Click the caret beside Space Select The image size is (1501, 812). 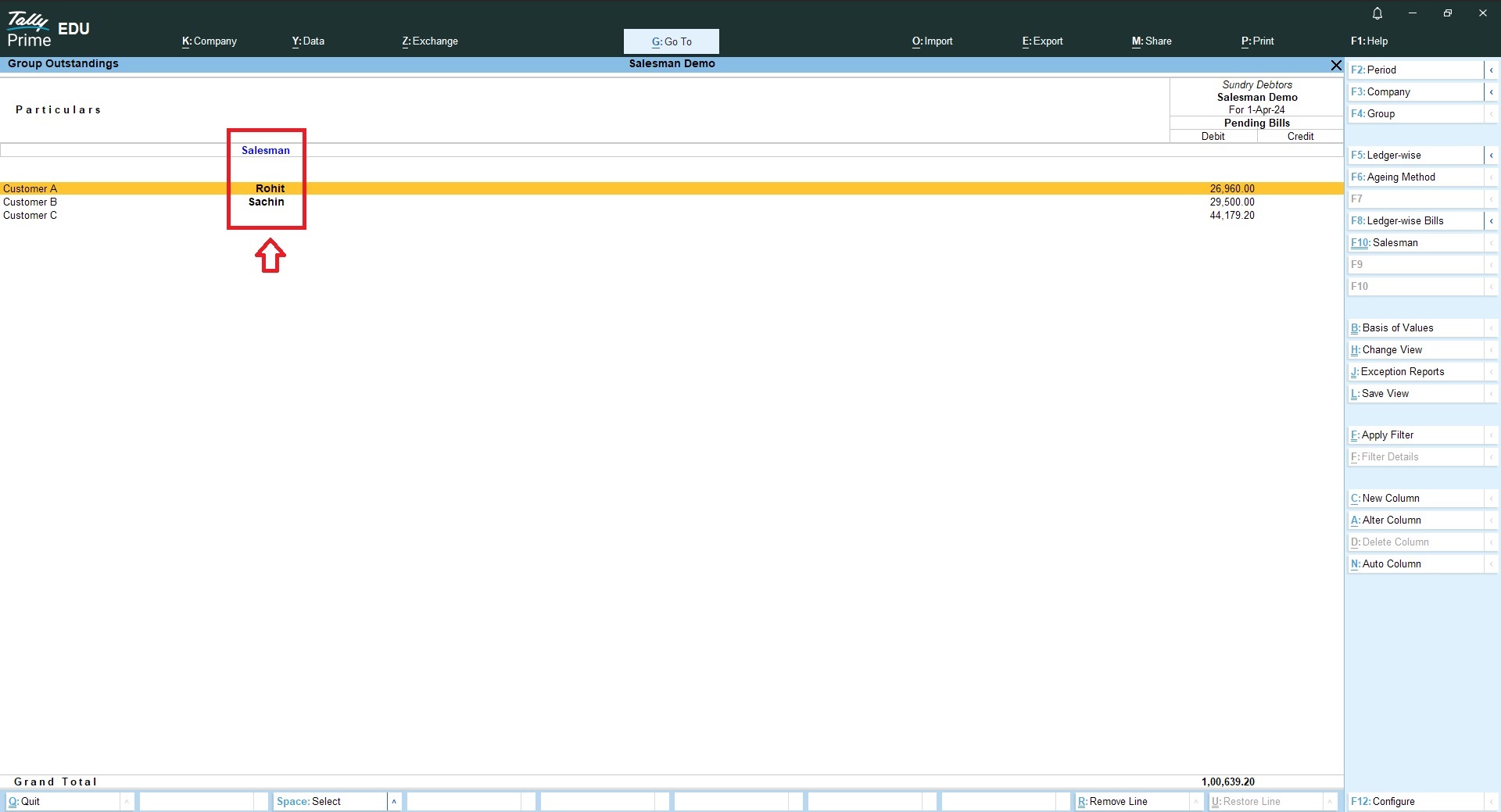(x=394, y=801)
